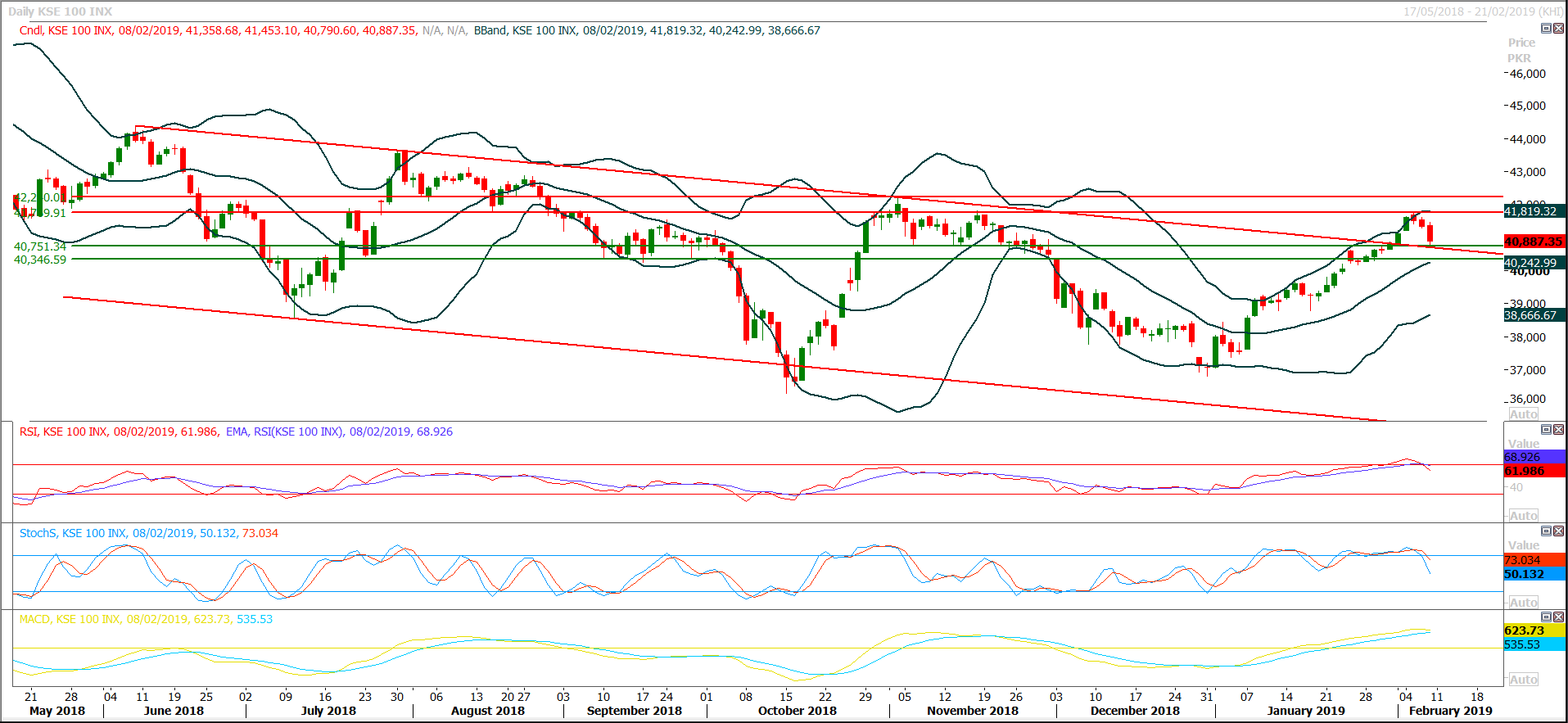Screen dimensions: 1568x723
Task: Click the red 61.986 RSI value tag
Action: pos(1534,471)
